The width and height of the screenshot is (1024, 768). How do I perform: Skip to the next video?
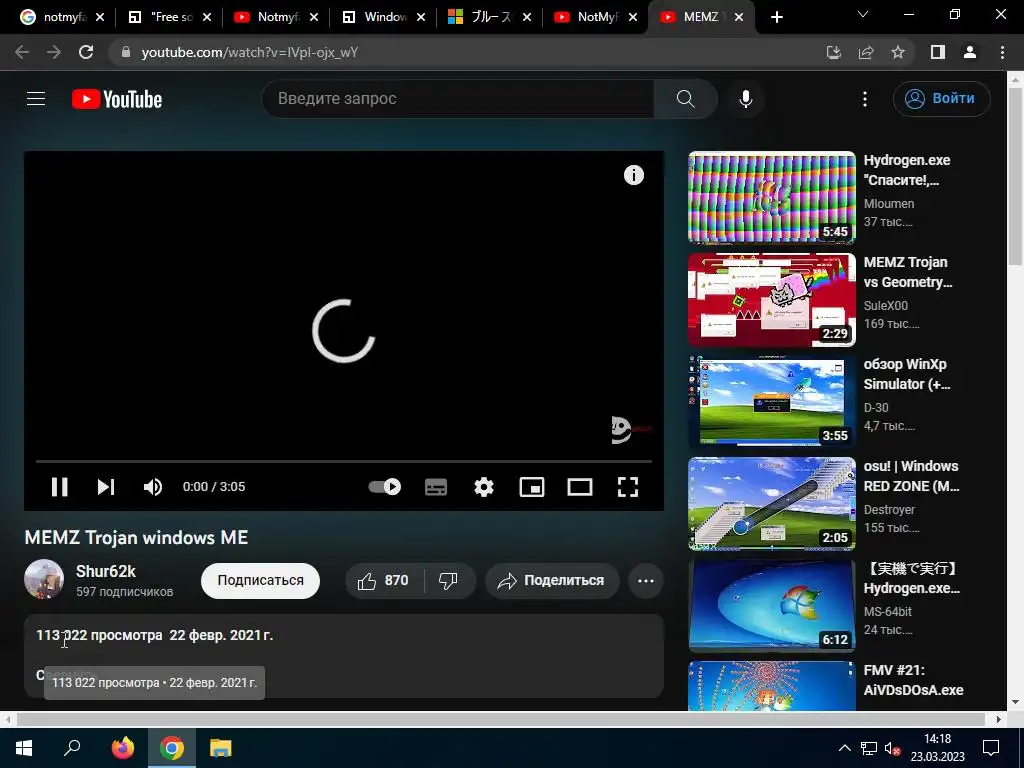click(106, 487)
